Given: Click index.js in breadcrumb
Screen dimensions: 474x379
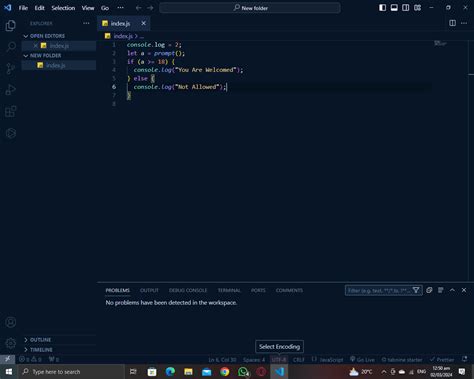Looking at the screenshot, I should (x=123, y=36).
